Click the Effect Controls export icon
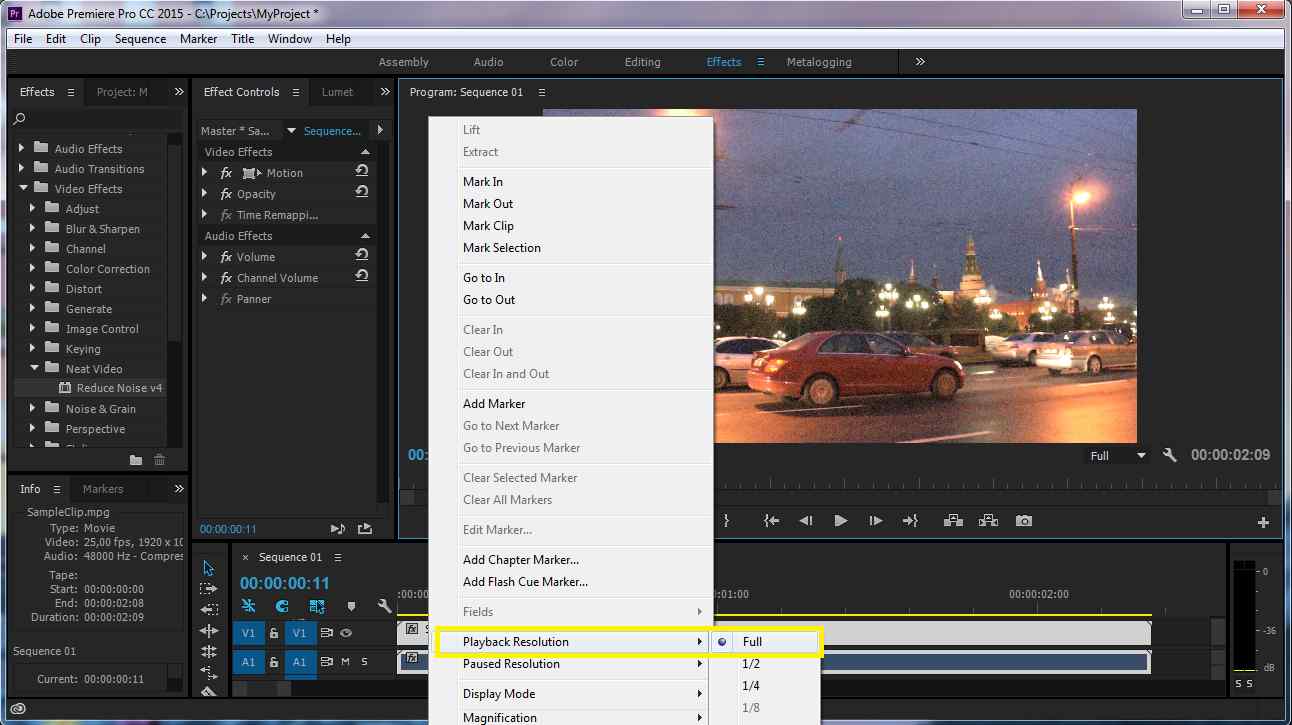Viewport: 1292px width, 725px height. pyautogui.click(x=364, y=529)
